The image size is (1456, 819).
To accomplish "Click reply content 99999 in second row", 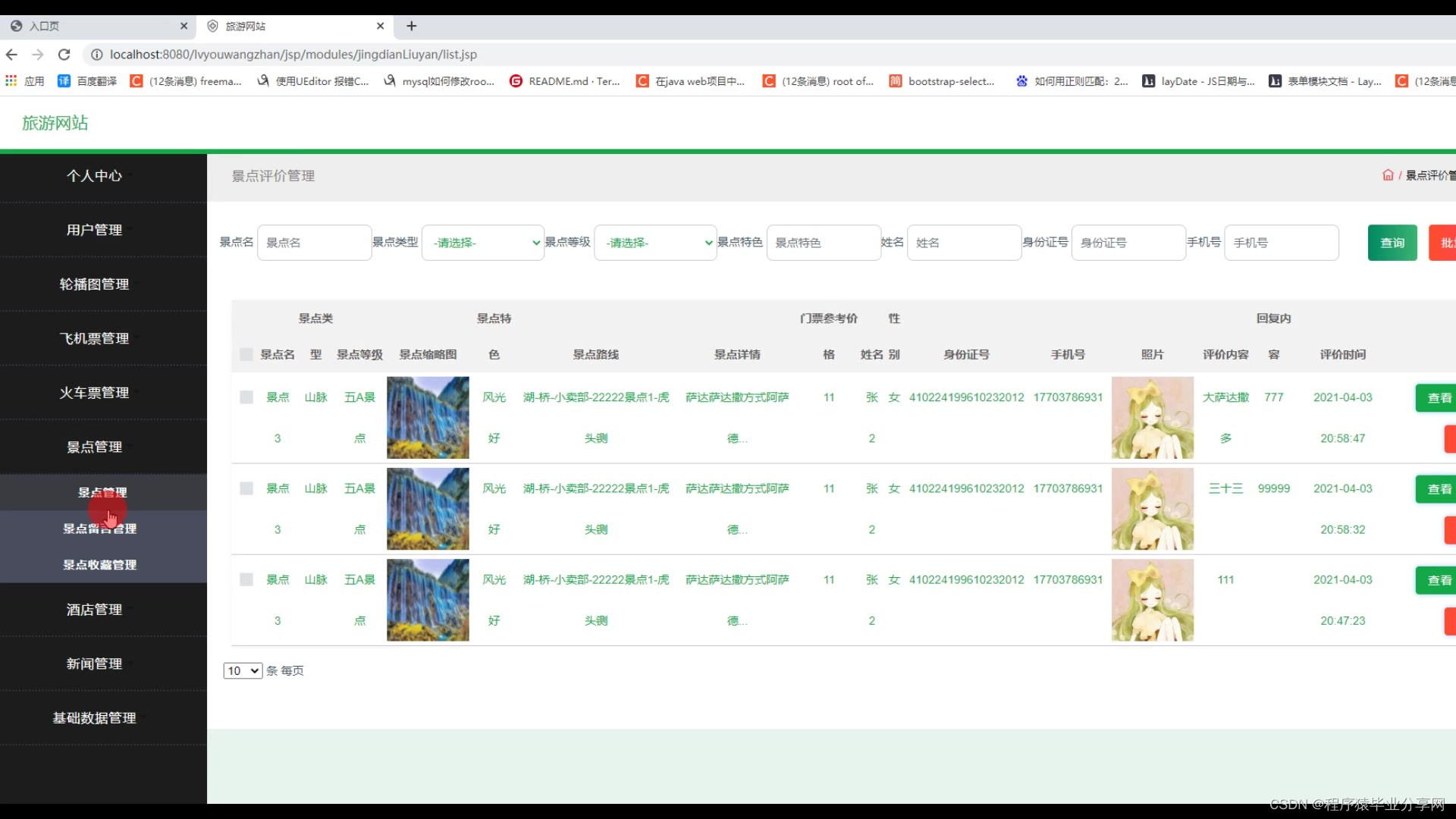I will [x=1274, y=488].
